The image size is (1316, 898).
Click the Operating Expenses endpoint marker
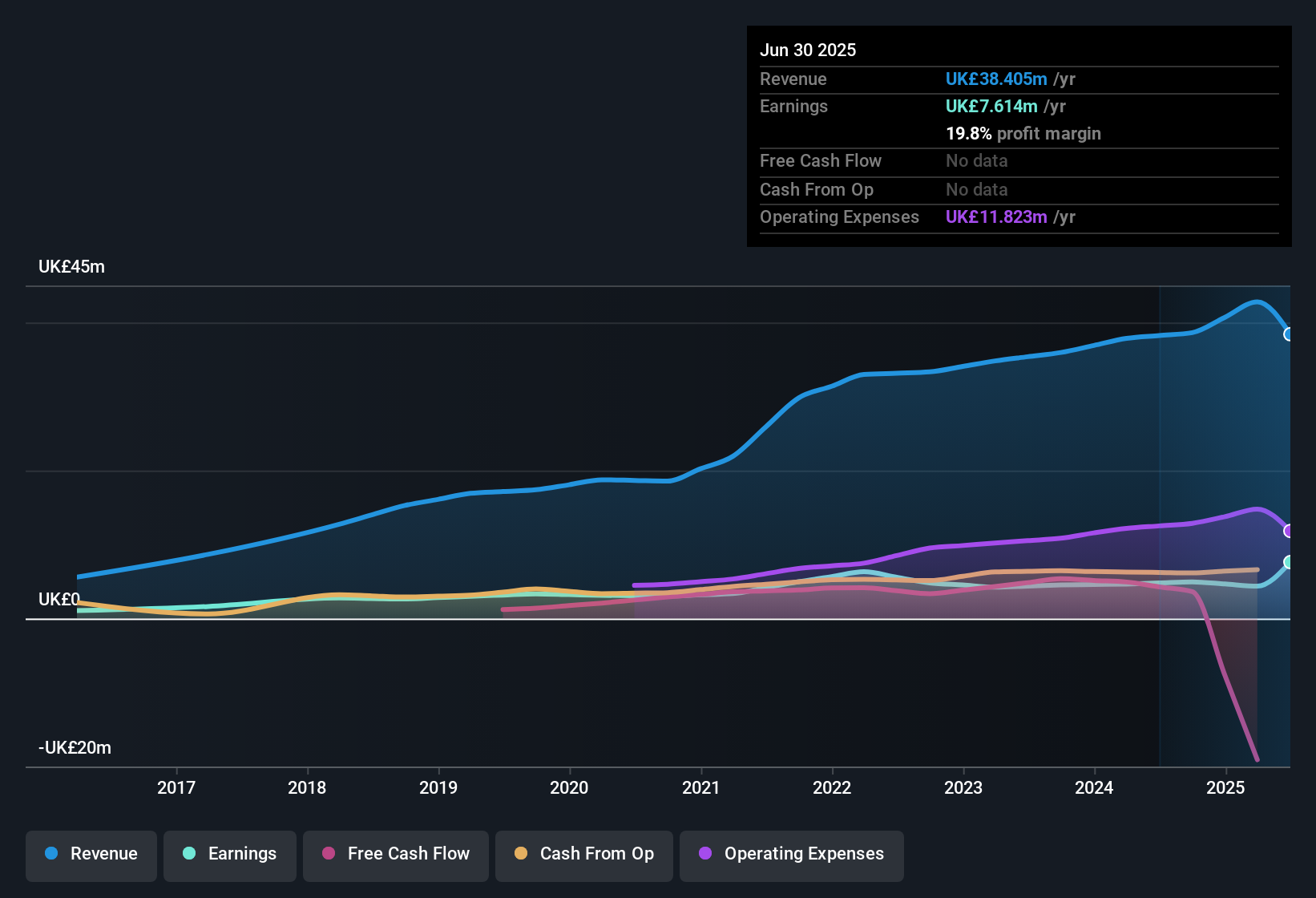(x=1289, y=530)
